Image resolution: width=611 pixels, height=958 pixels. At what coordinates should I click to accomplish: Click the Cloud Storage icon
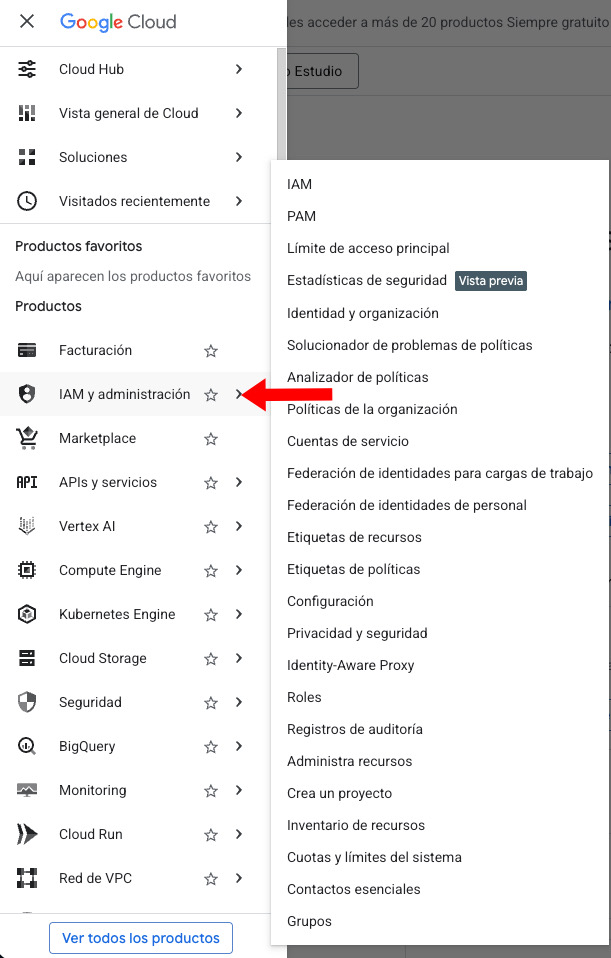pyautogui.click(x=27, y=658)
